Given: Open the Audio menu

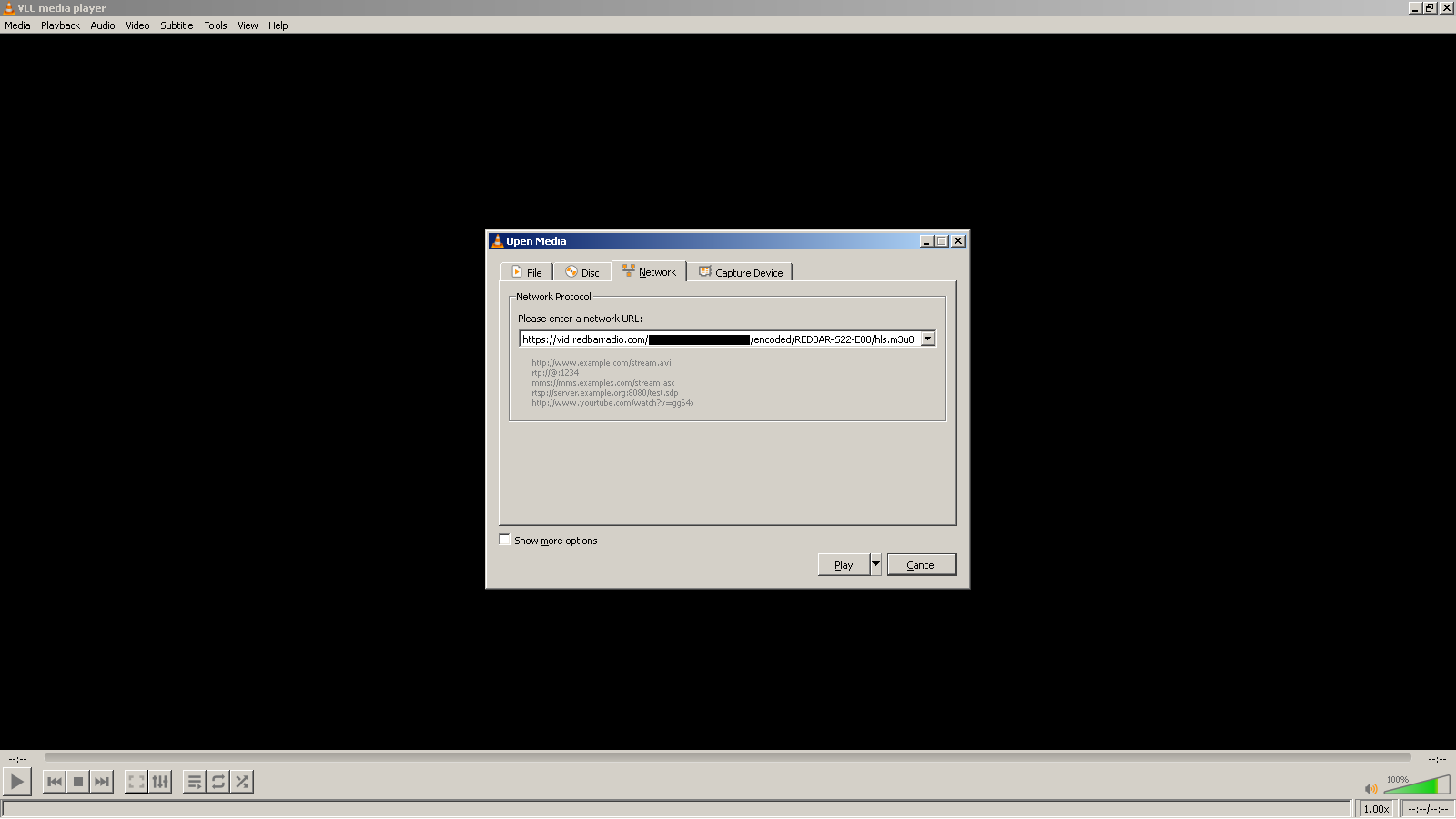Looking at the screenshot, I should click(x=103, y=25).
